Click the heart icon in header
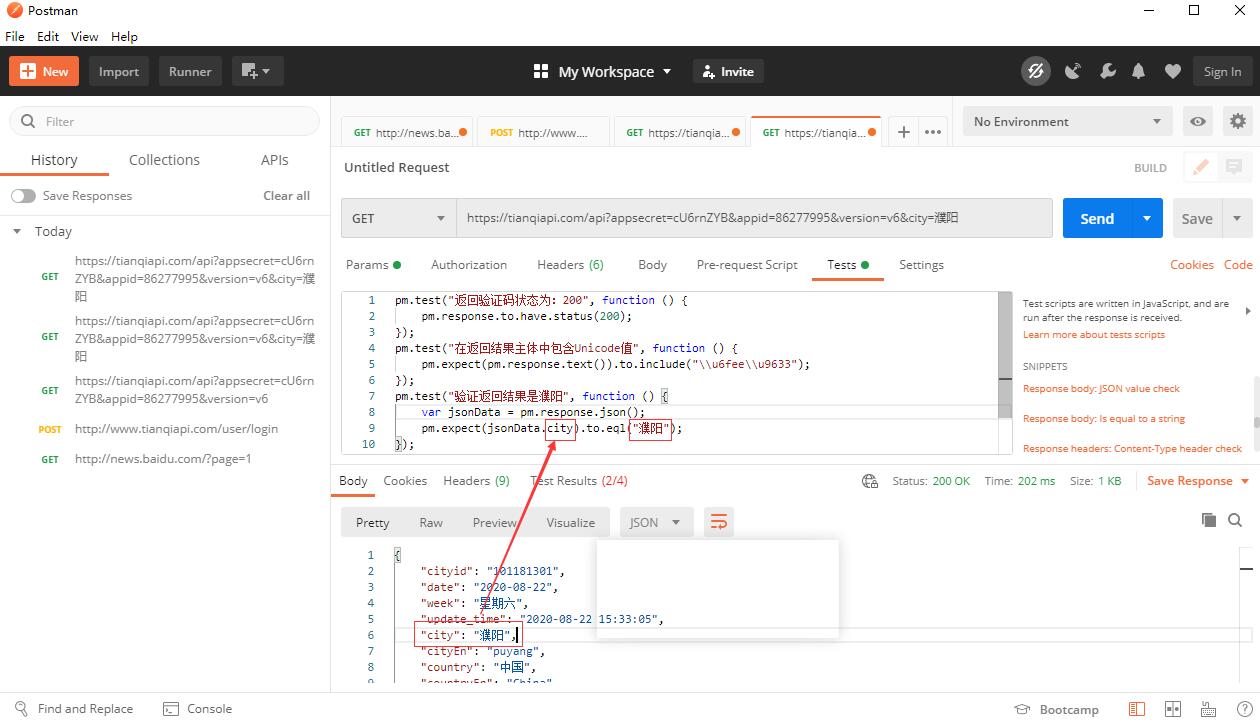This screenshot has height=725, width=1260. pyautogui.click(x=1173, y=71)
